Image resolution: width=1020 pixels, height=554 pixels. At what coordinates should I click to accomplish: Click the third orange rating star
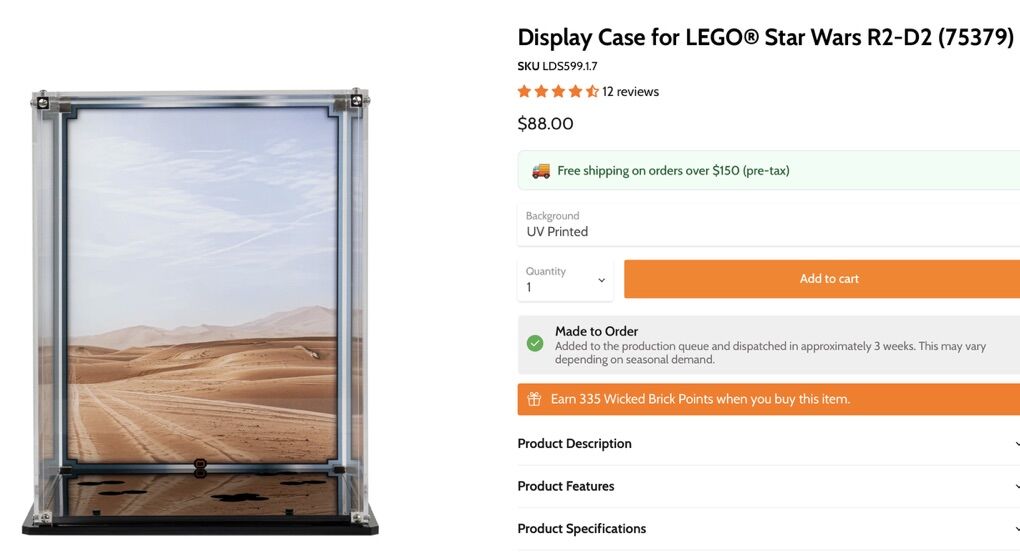558,92
